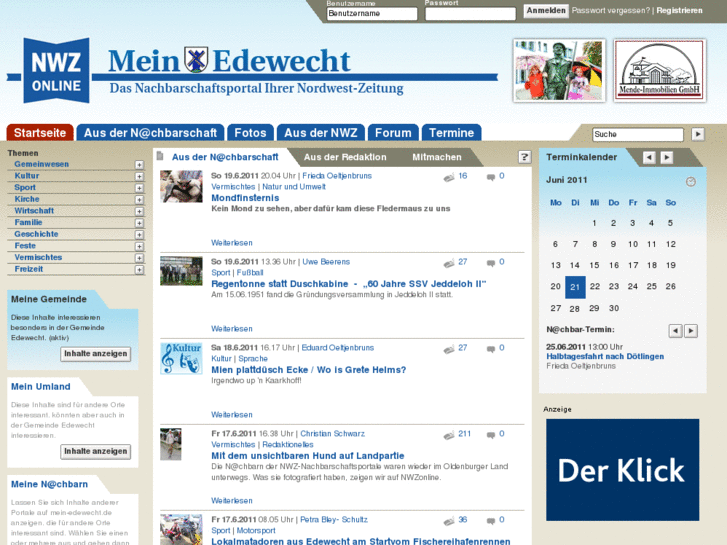Expand the Vermischtes topic
This screenshot has height=545, width=727.
tap(139, 258)
